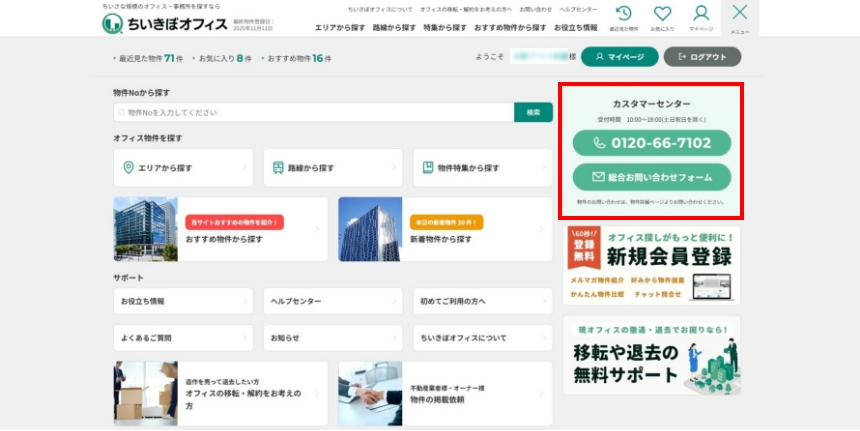The image size is (860, 431).
Task: Click the book icon for 物件特集から探す
Action: coord(427,168)
